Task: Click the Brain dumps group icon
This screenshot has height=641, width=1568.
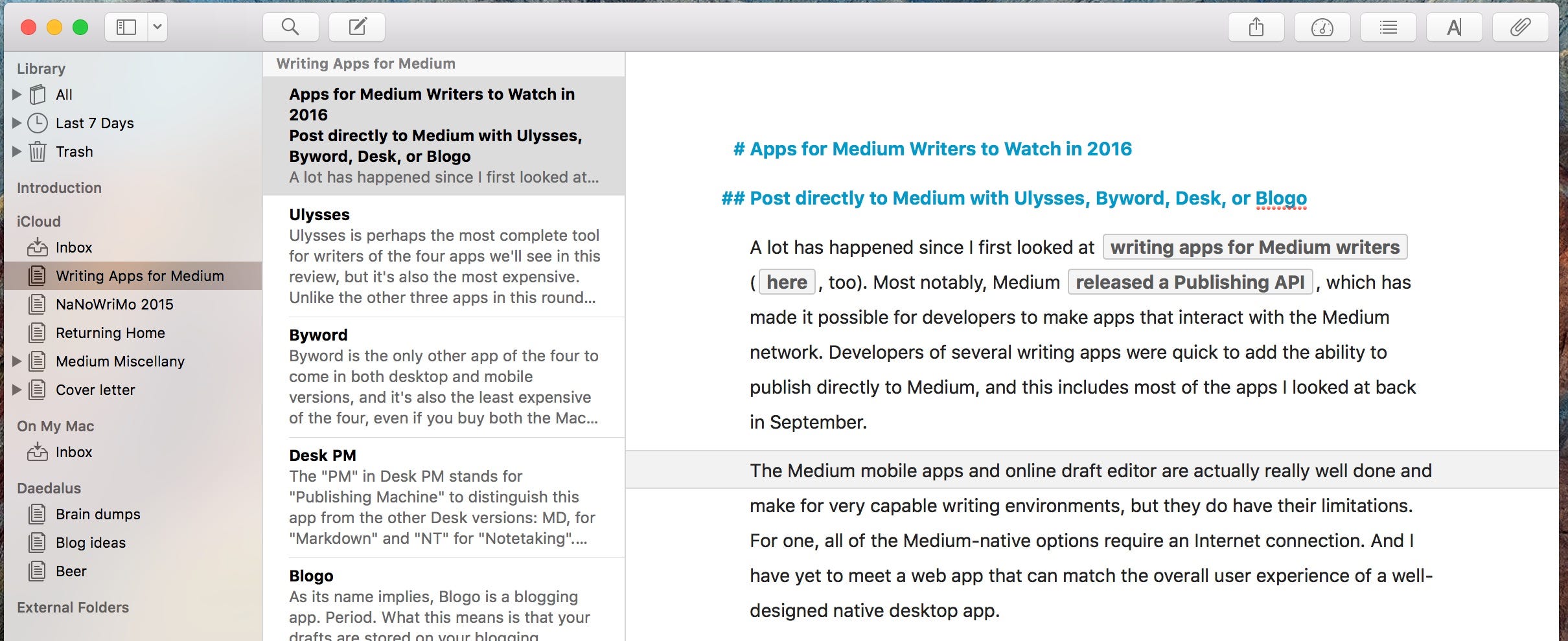Action: coord(38,514)
